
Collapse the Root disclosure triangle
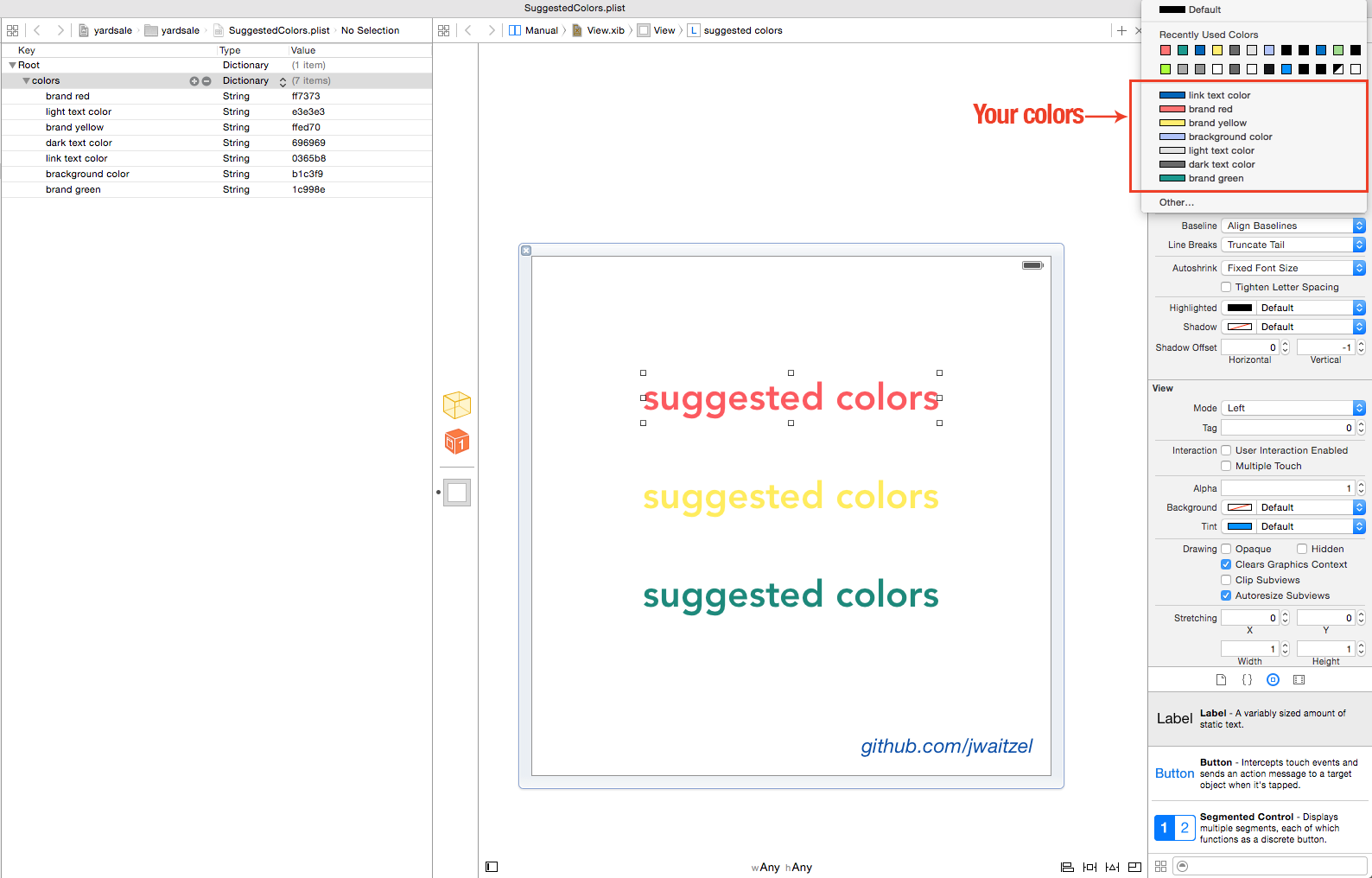click(x=12, y=65)
